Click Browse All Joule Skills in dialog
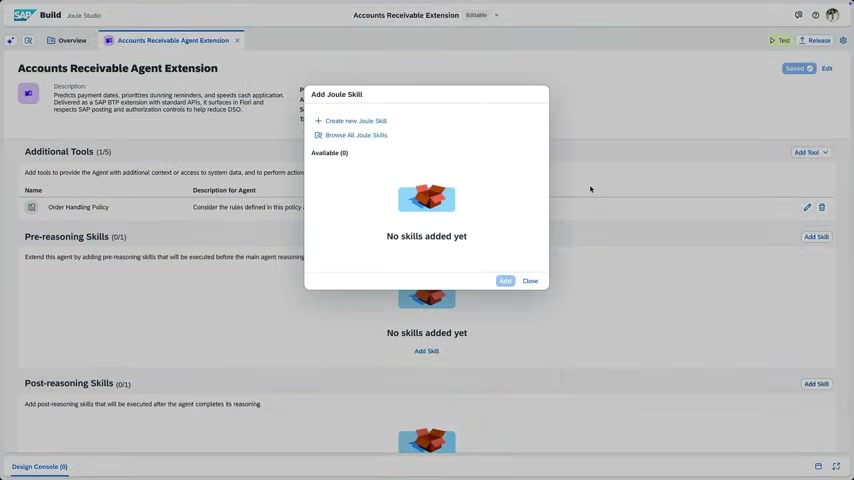 [x=351, y=135]
